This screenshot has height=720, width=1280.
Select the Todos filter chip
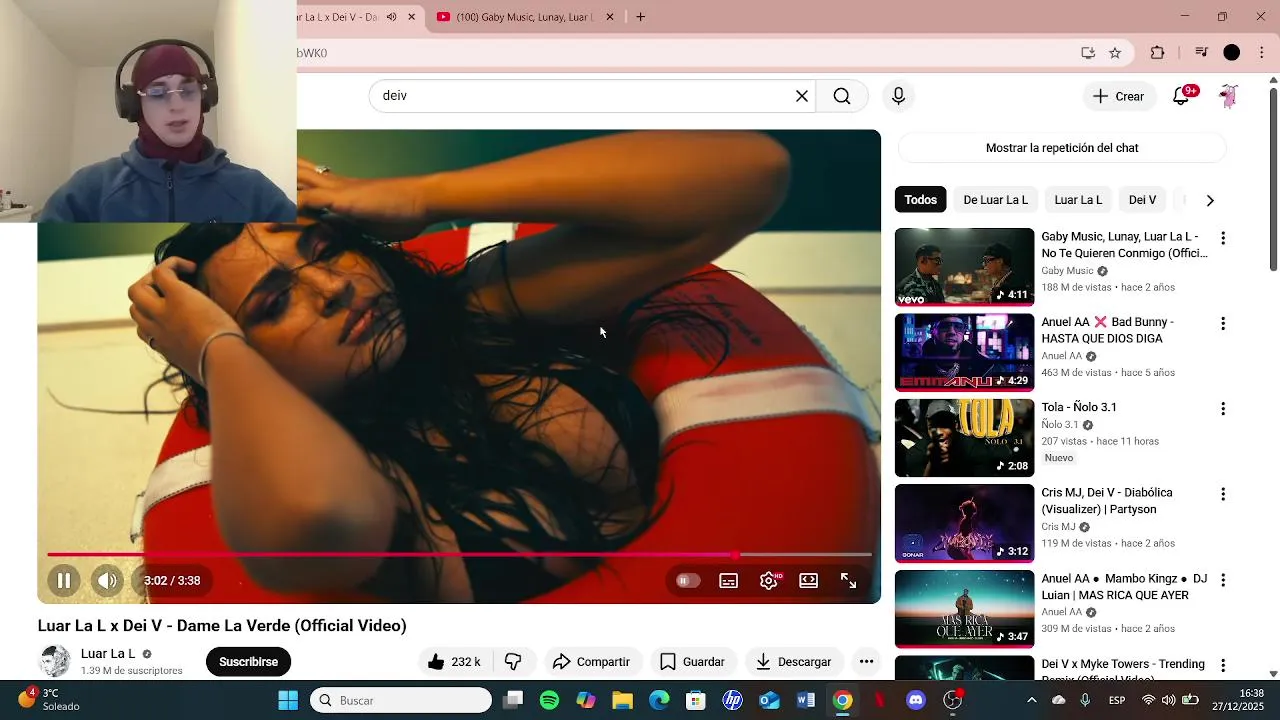coord(921,200)
